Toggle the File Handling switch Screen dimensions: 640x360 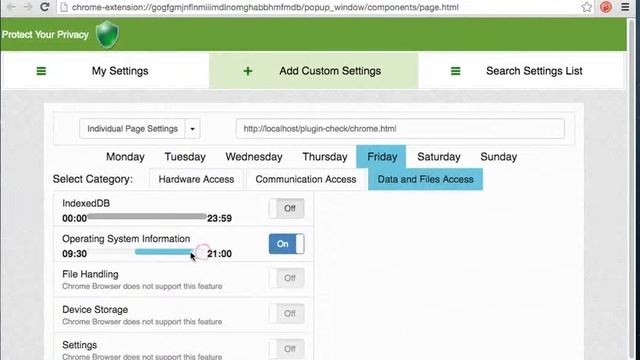click(287, 278)
